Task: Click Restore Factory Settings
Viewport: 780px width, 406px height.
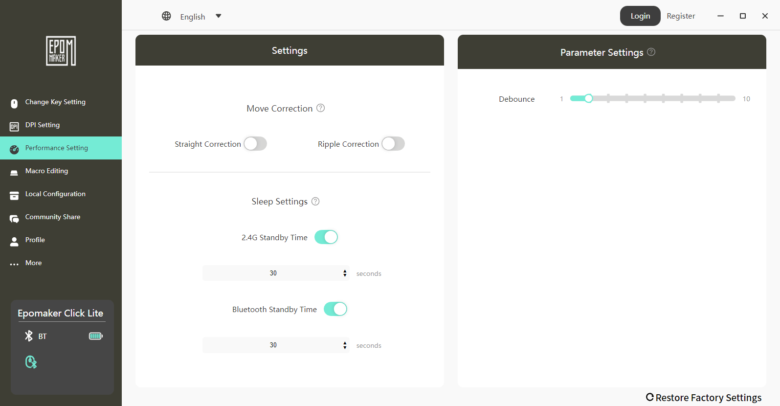Action: click(x=703, y=397)
